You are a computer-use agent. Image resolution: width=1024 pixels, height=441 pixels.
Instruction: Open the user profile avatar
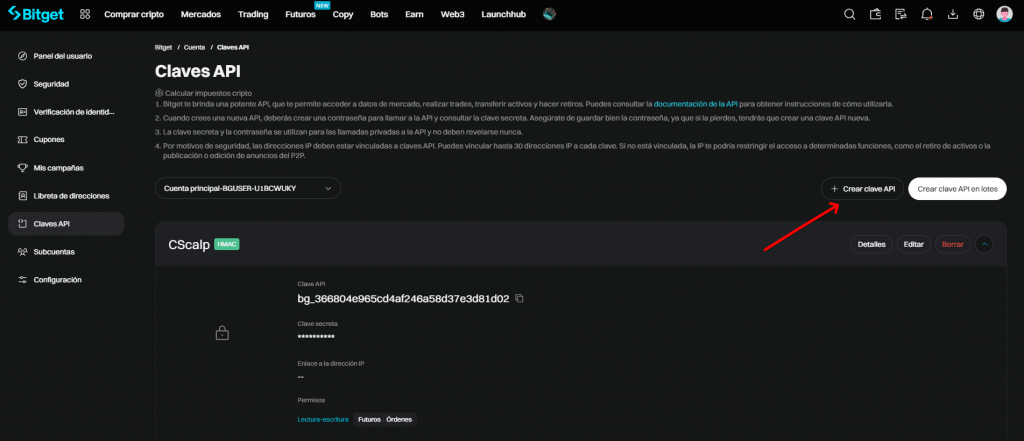coord(1004,14)
